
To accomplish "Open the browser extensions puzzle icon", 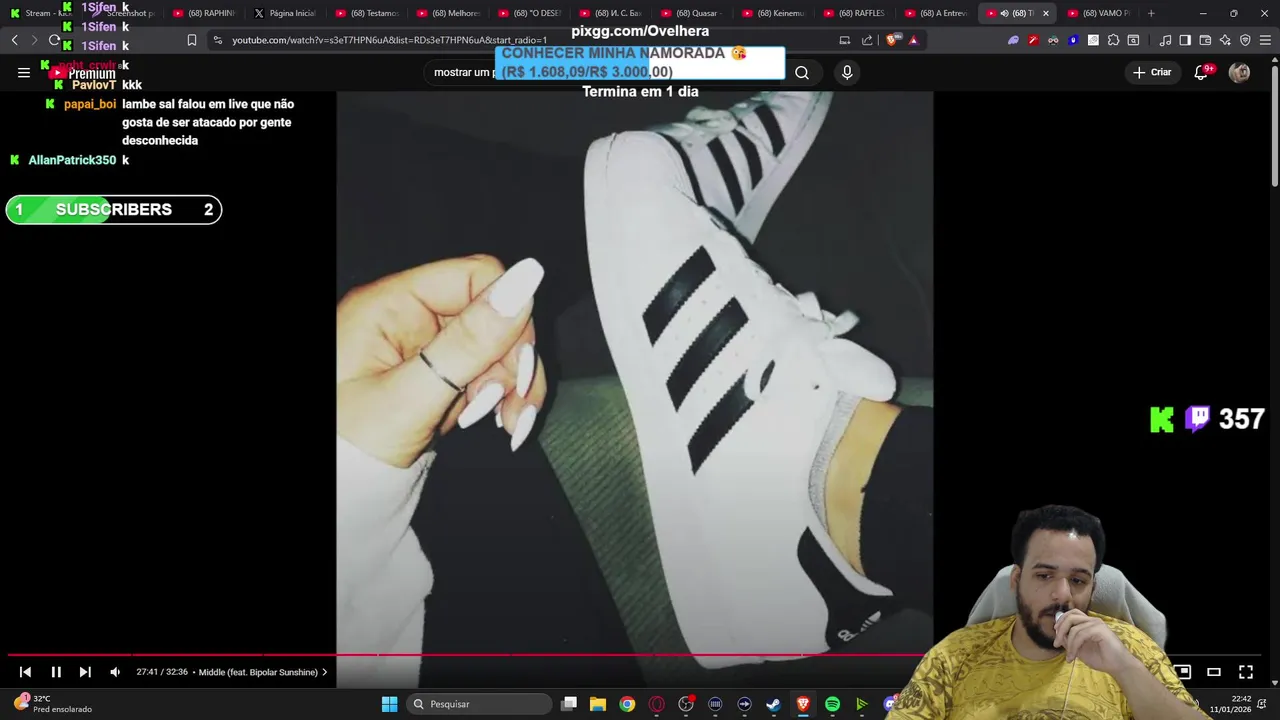I will click(x=1113, y=40).
